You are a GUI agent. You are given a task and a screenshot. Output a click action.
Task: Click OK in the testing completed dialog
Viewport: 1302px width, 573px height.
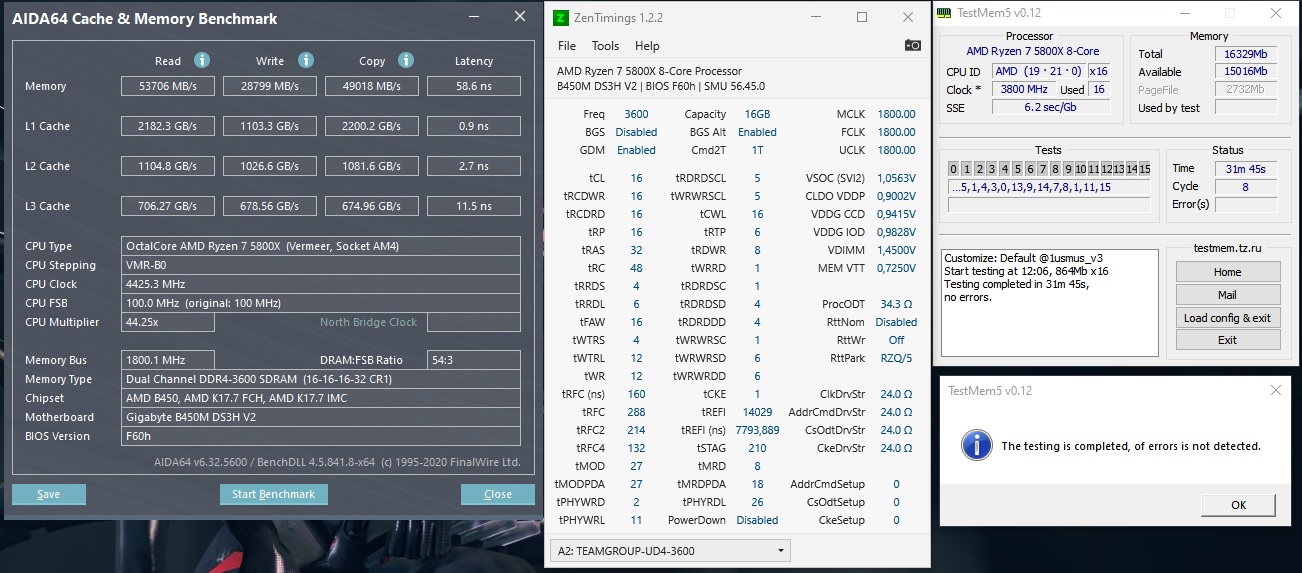coord(1238,505)
